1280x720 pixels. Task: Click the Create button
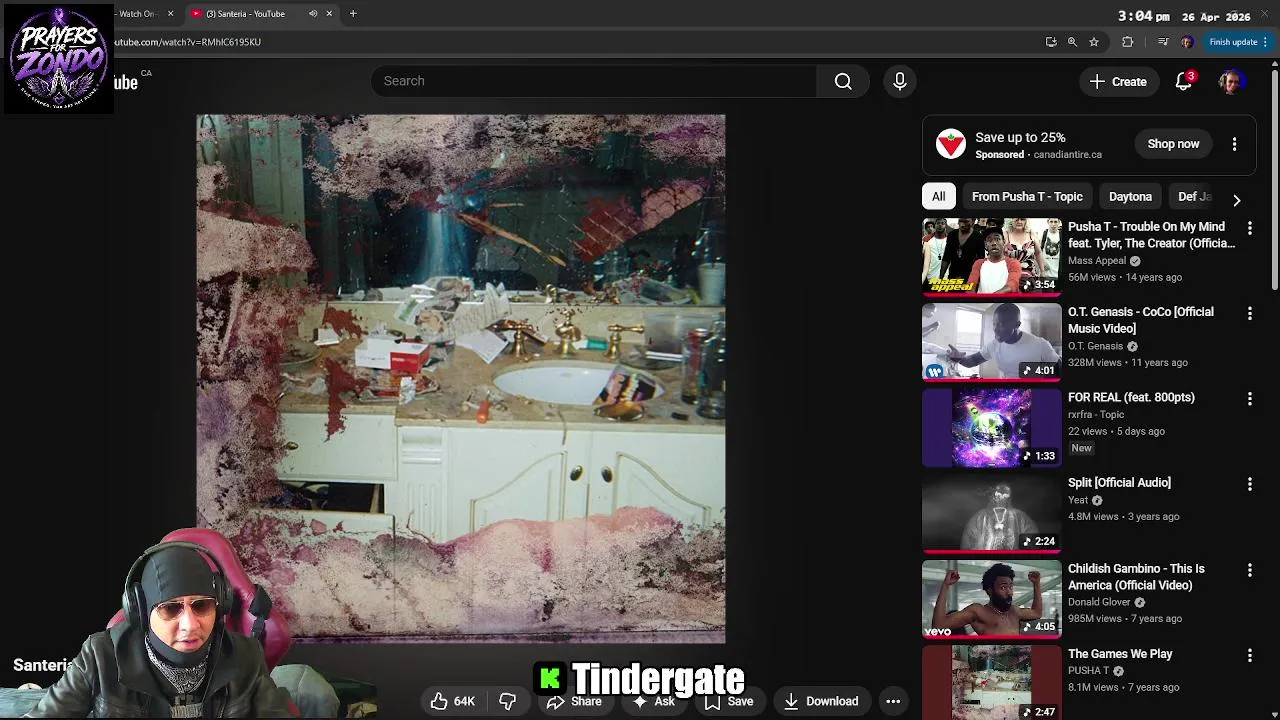click(1118, 82)
